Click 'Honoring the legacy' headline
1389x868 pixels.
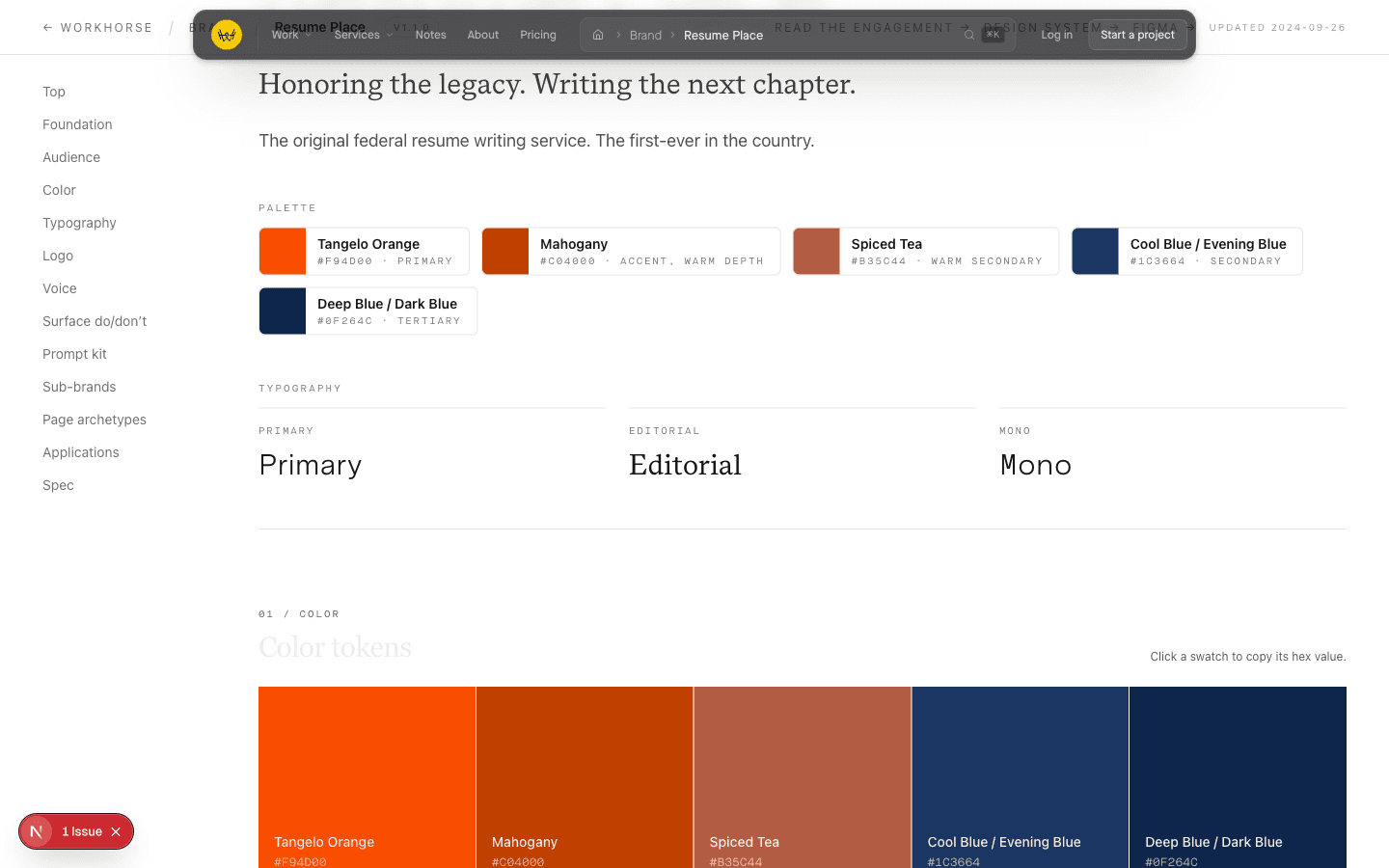pyautogui.click(x=557, y=84)
